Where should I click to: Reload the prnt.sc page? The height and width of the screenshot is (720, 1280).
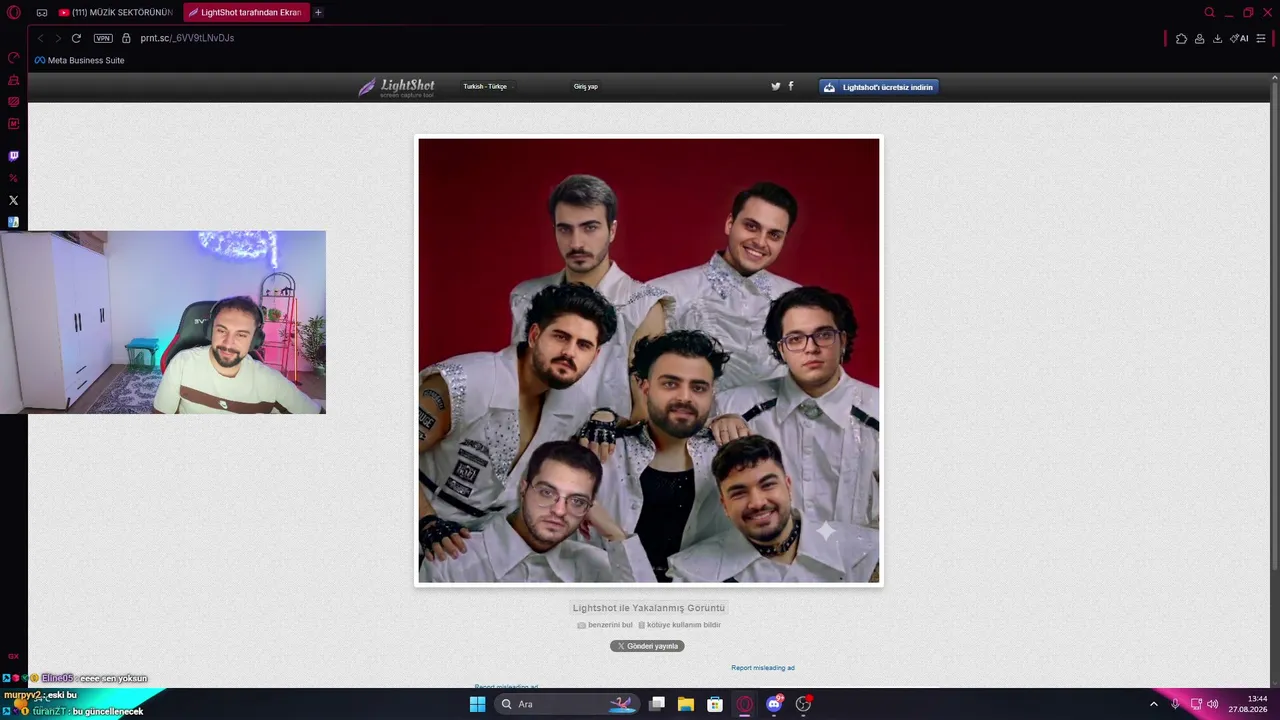pos(76,38)
